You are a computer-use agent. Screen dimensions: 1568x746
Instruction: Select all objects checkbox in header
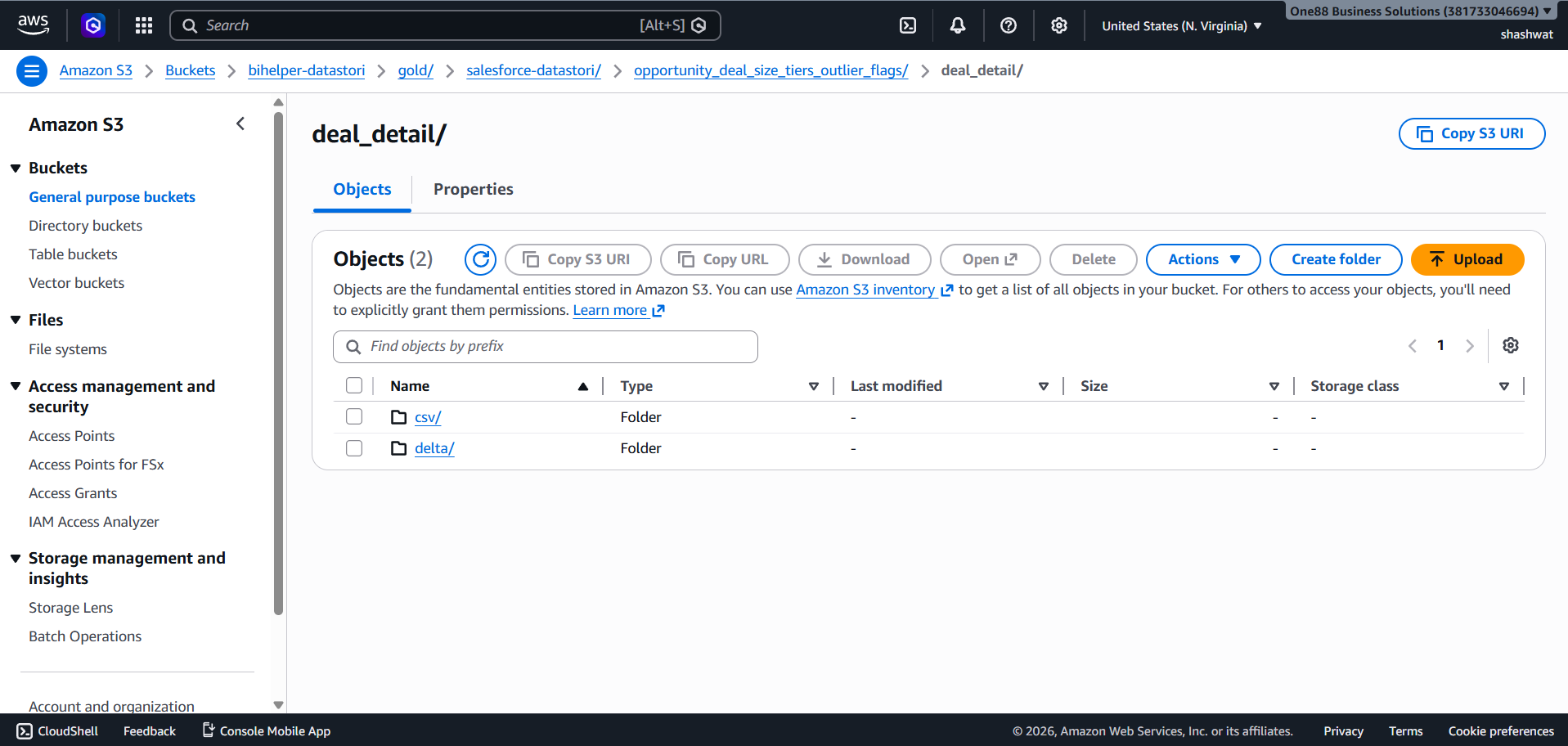(x=354, y=385)
